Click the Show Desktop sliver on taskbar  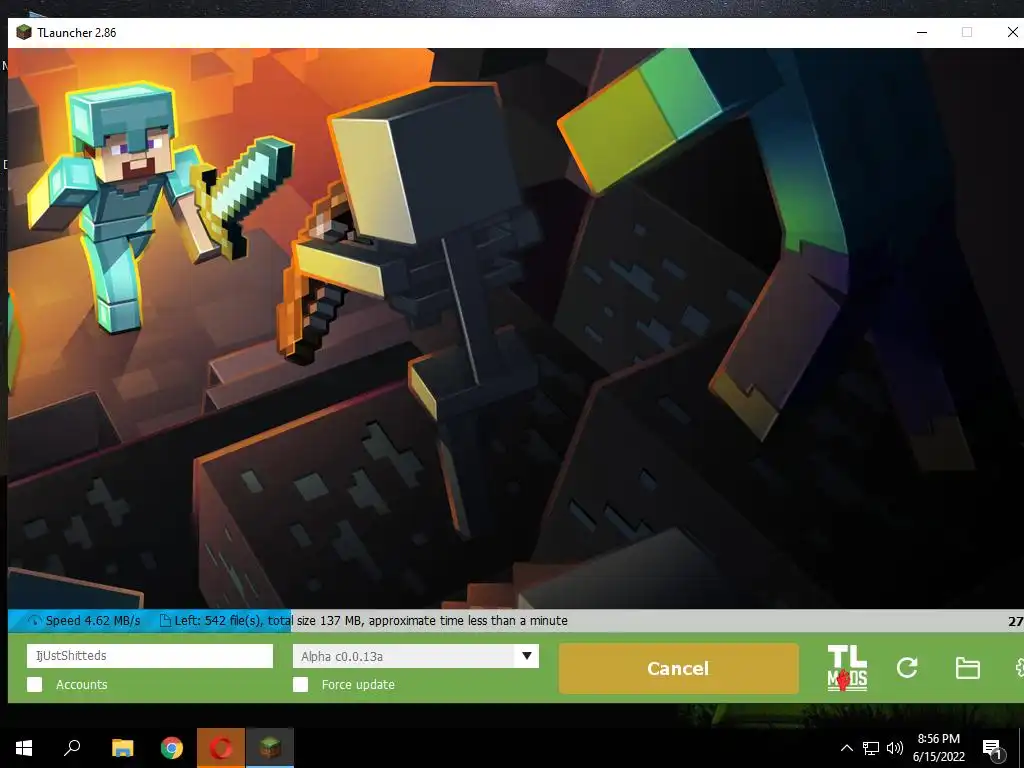[1021, 748]
